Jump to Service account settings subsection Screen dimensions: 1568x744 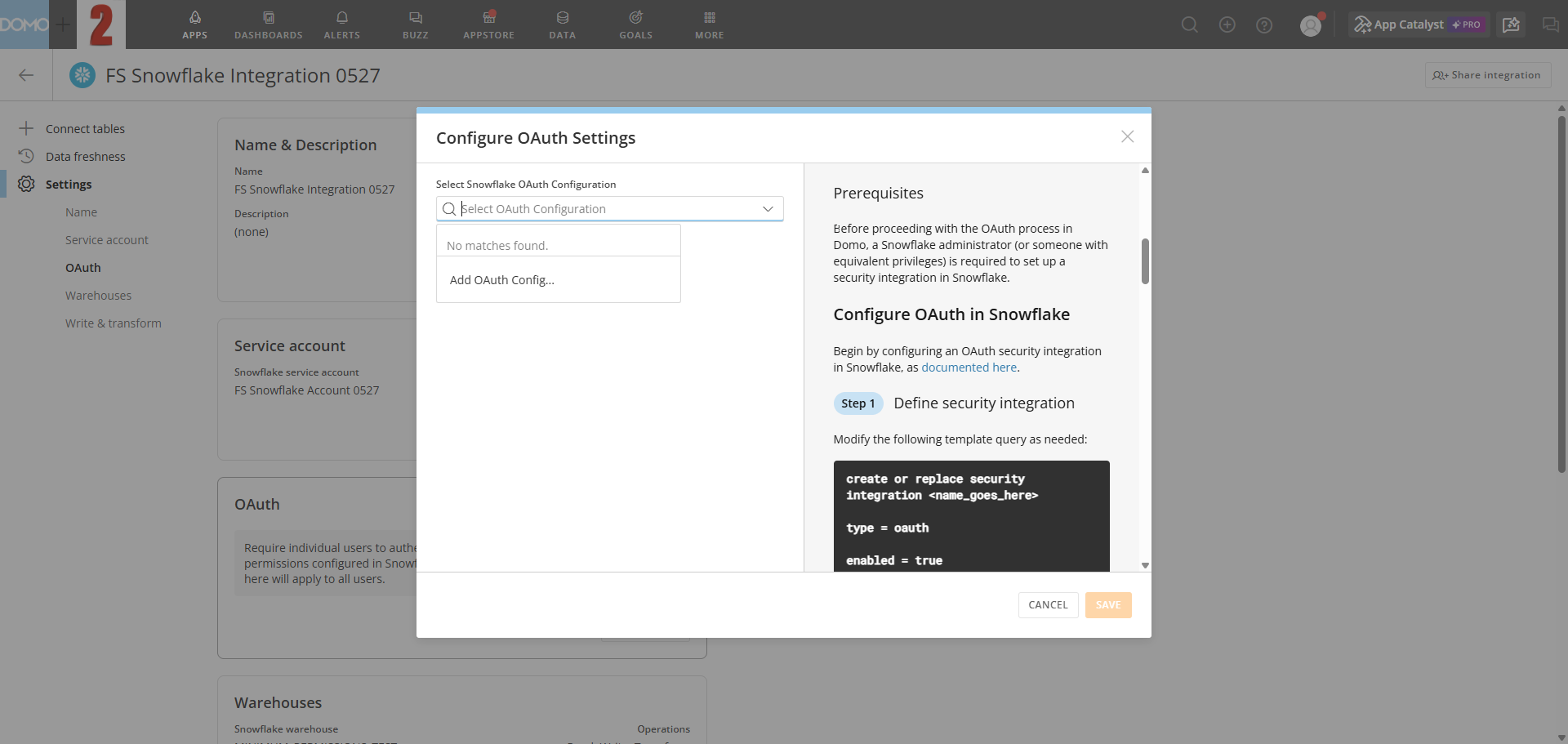click(107, 240)
